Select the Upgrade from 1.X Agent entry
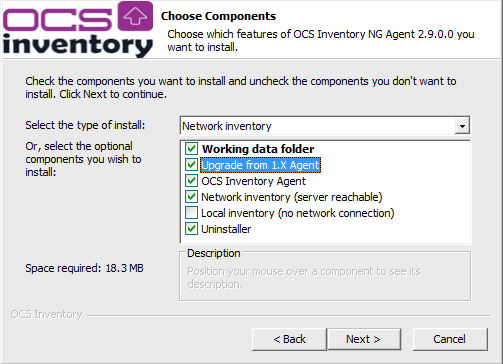 [x=260, y=165]
